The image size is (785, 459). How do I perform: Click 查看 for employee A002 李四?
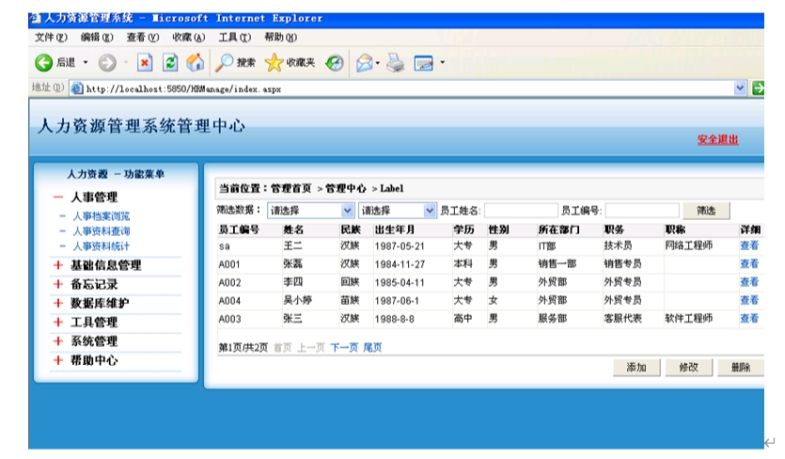point(749,282)
